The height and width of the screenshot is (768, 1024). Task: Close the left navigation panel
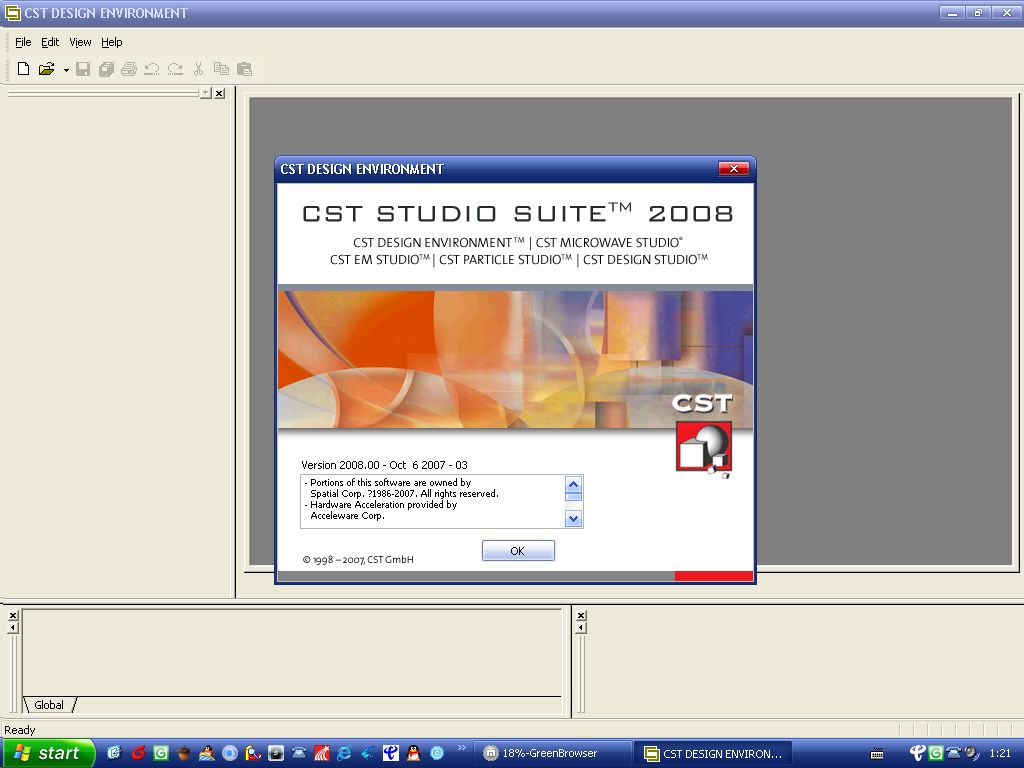(x=219, y=93)
